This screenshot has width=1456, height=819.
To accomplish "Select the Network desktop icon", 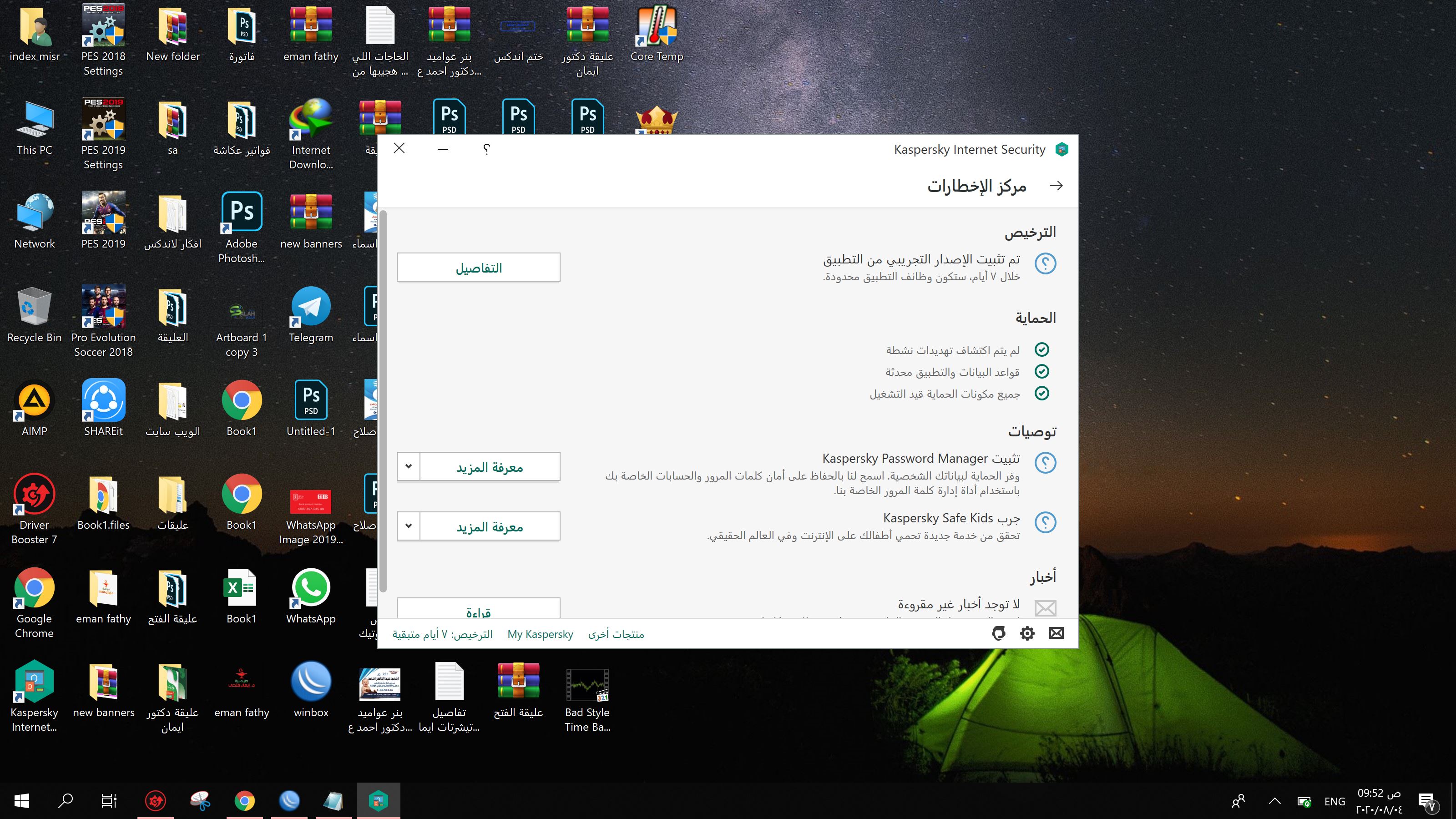I will pyautogui.click(x=34, y=221).
